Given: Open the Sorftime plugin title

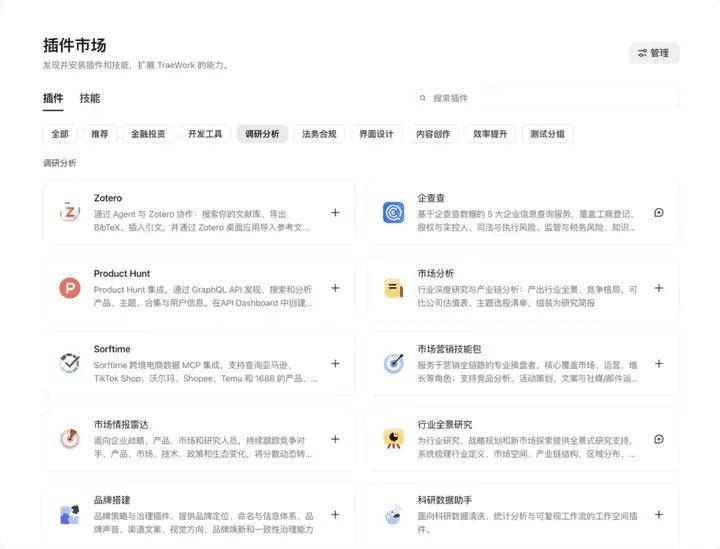Looking at the screenshot, I should [112, 349].
